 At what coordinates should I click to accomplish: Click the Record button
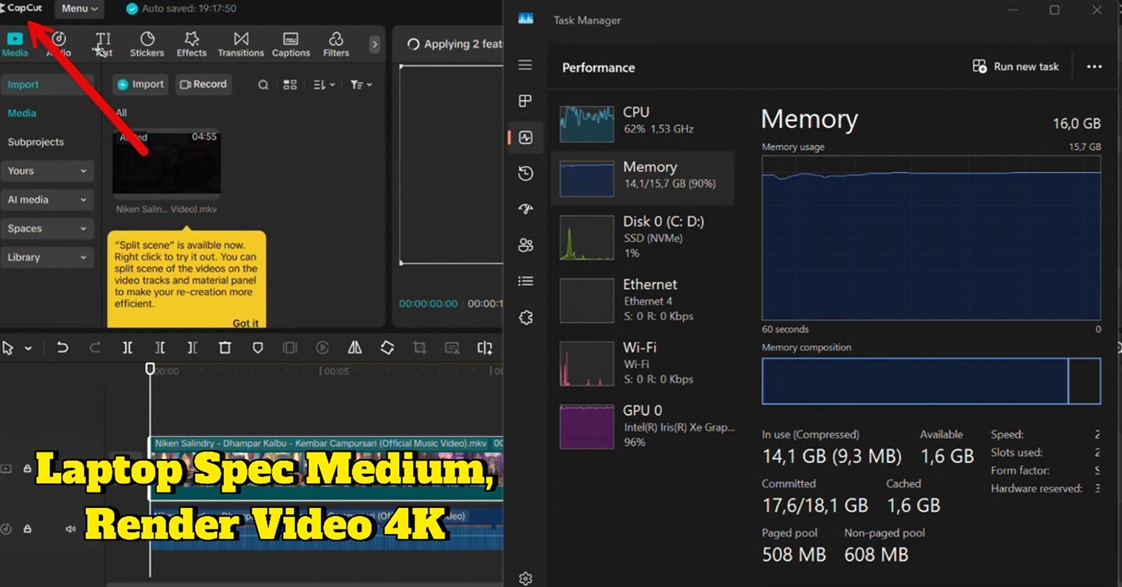(x=203, y=84)
